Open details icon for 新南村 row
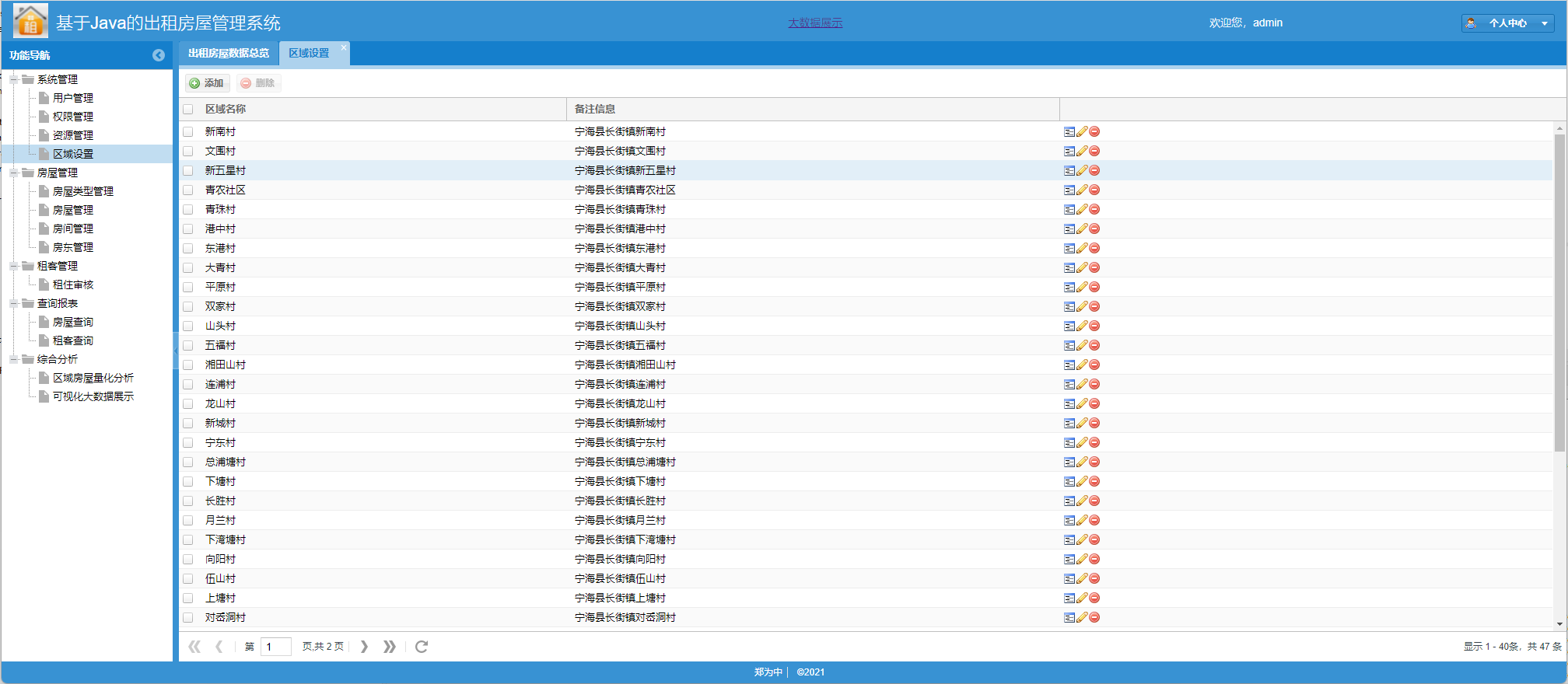Viewport: 1568px width, 684px height. click(1069, 132)
